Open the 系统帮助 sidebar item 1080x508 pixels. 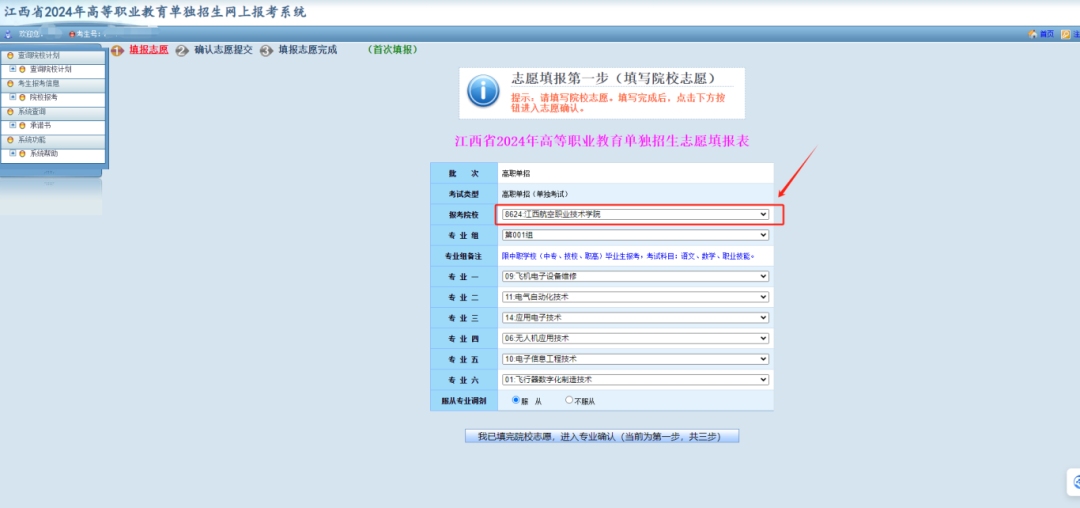(43, 154)
